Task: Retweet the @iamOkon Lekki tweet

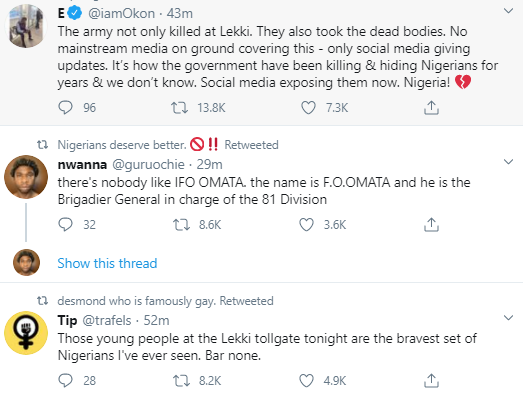Action: pos(179,108)
